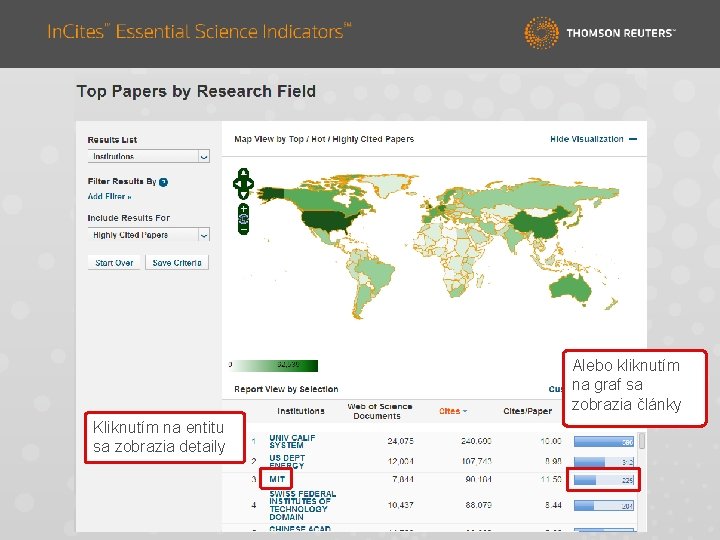Pan the map up with the arrow
Image resolution: width=720 pixels, height=540 pixels.
243,174
